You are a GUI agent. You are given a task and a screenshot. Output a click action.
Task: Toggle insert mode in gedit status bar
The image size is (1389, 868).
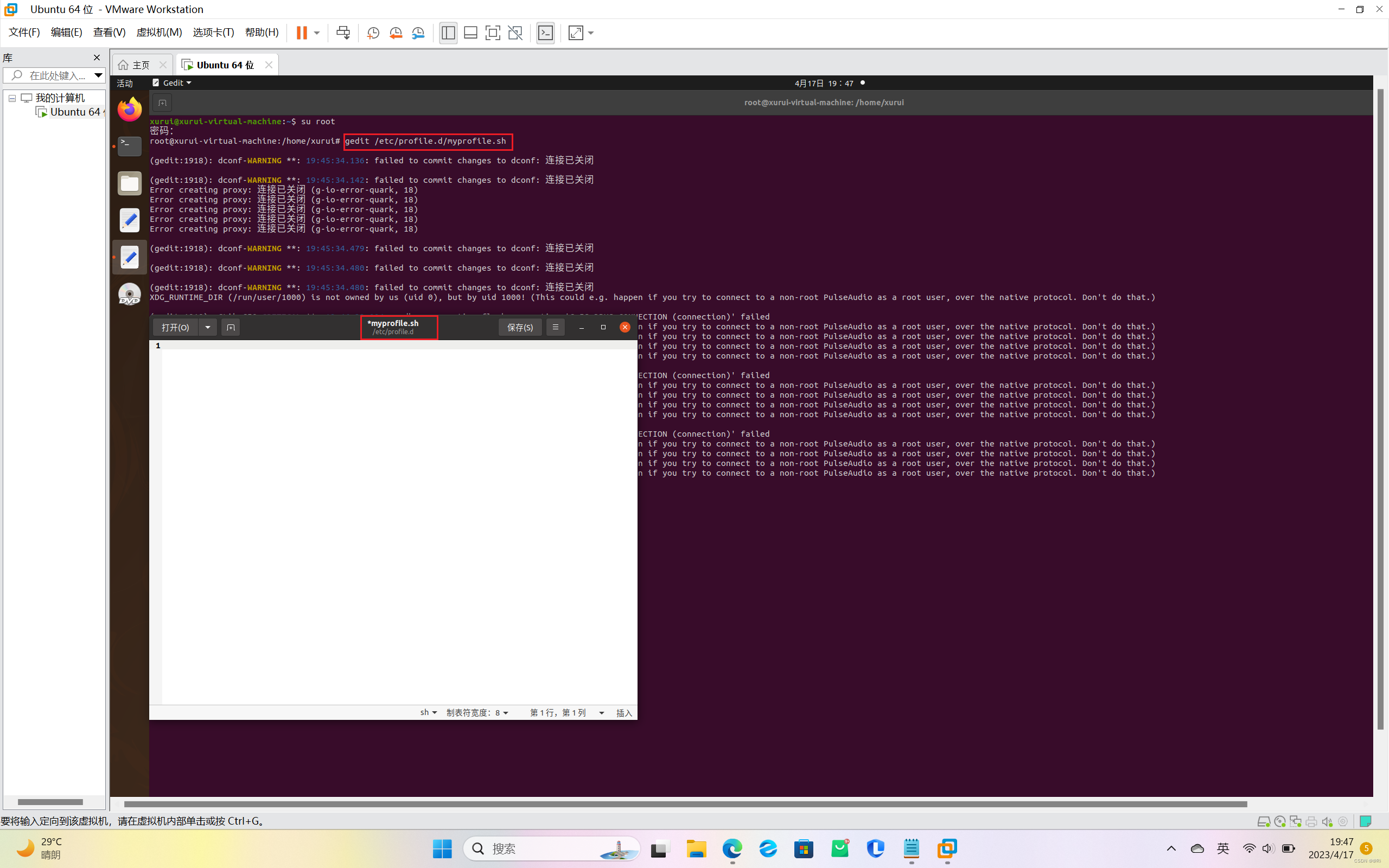(624, 712)
